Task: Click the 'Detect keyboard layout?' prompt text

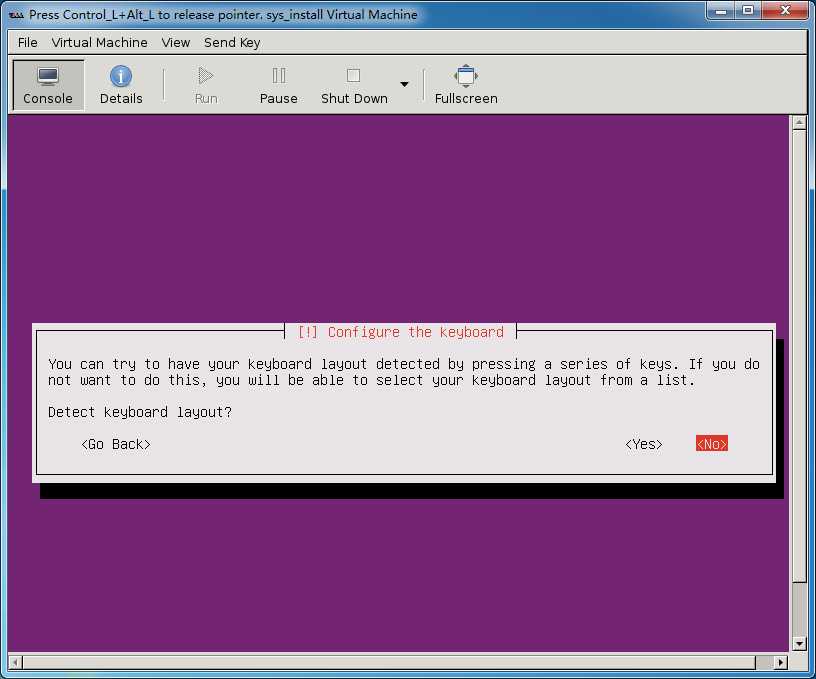Action: 139,412
